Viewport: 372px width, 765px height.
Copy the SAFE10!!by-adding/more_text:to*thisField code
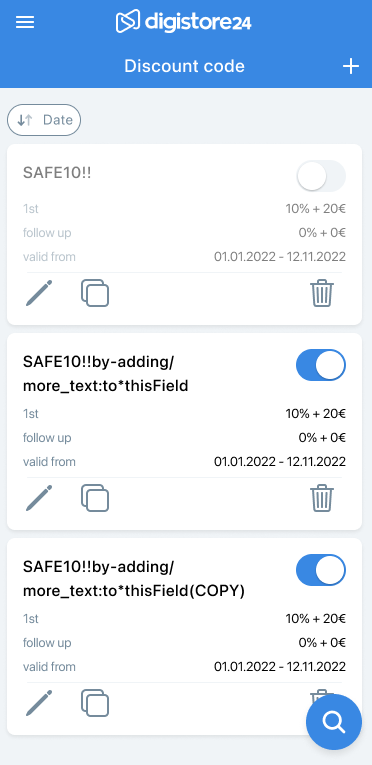coord(95,498)
